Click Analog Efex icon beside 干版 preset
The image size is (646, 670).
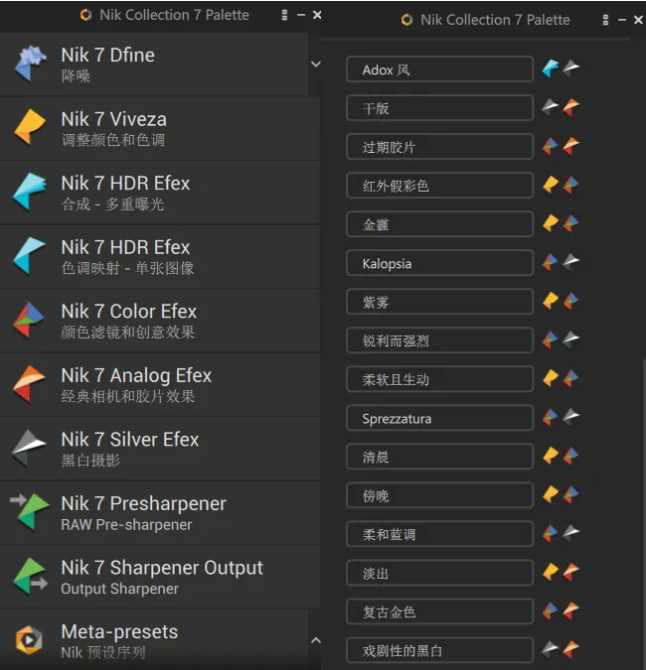[571, 107]
